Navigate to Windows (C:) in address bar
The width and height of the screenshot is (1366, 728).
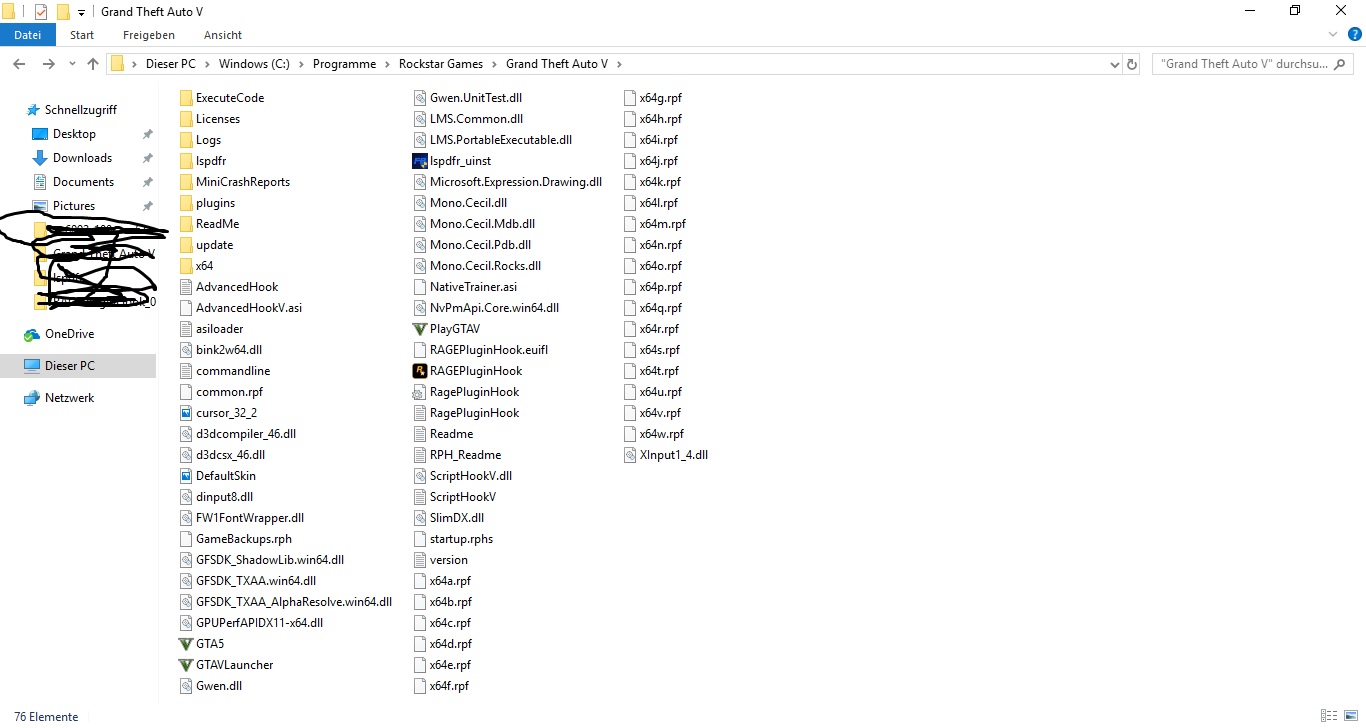(254, 64)
